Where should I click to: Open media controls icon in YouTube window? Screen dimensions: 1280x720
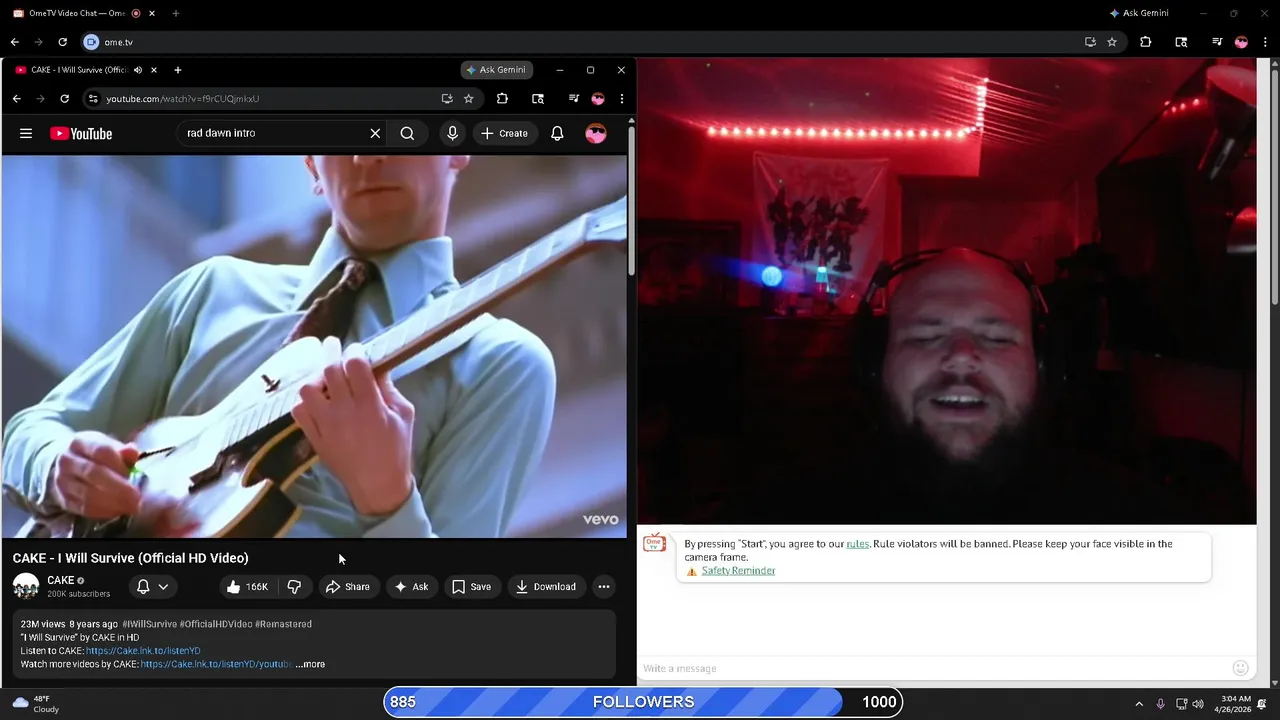(x=573, y=99)
